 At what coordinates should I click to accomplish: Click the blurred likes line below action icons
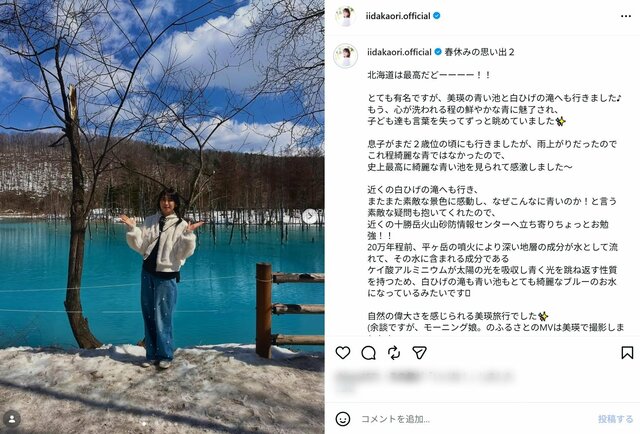pyautogui.click(x=424, y=376)
